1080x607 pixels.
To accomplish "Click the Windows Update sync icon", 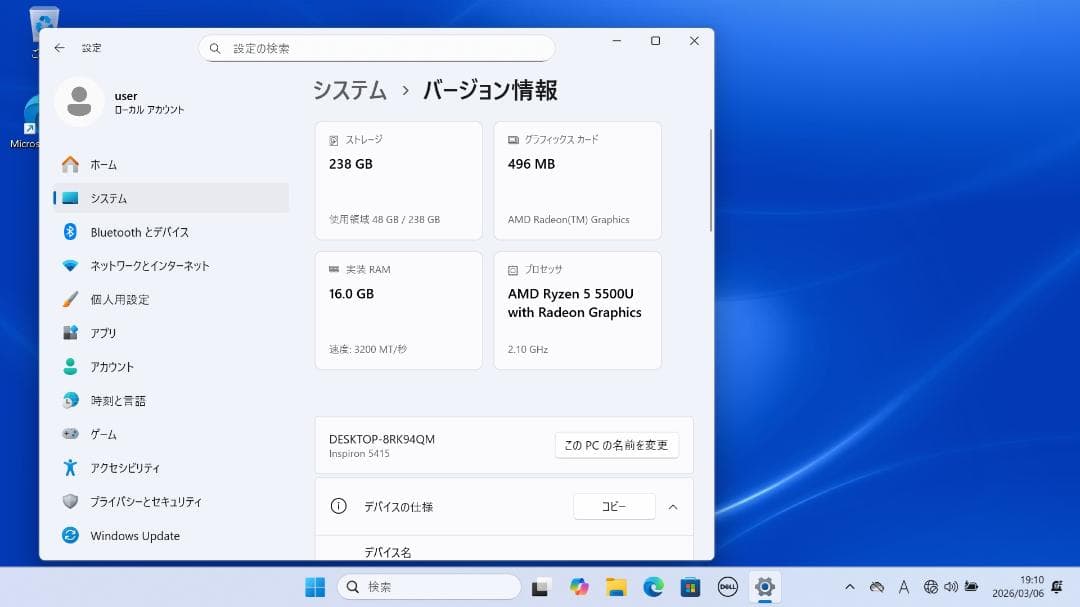I will pyautogui.click(x=70, y=535).
